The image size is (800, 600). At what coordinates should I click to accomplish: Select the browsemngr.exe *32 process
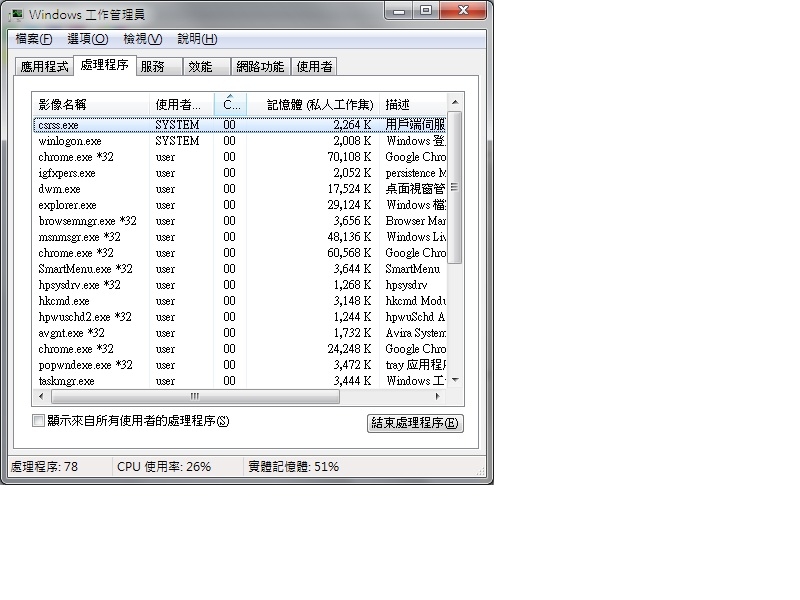point(239,221)
